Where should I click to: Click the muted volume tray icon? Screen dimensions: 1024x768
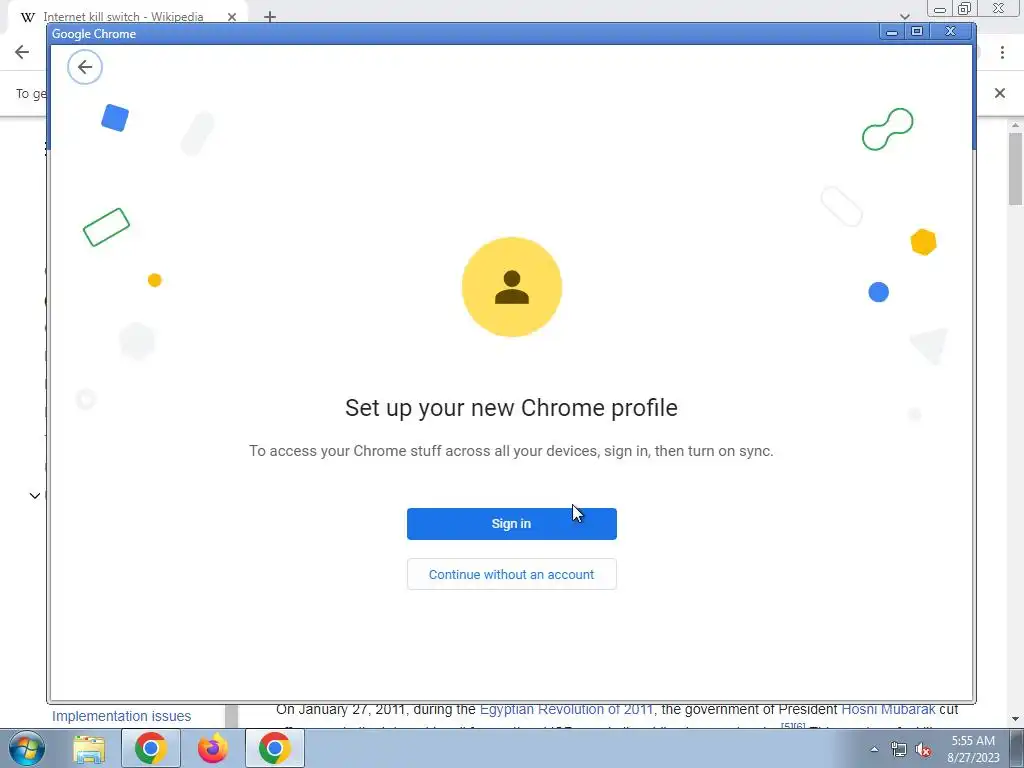coord(923,749)
